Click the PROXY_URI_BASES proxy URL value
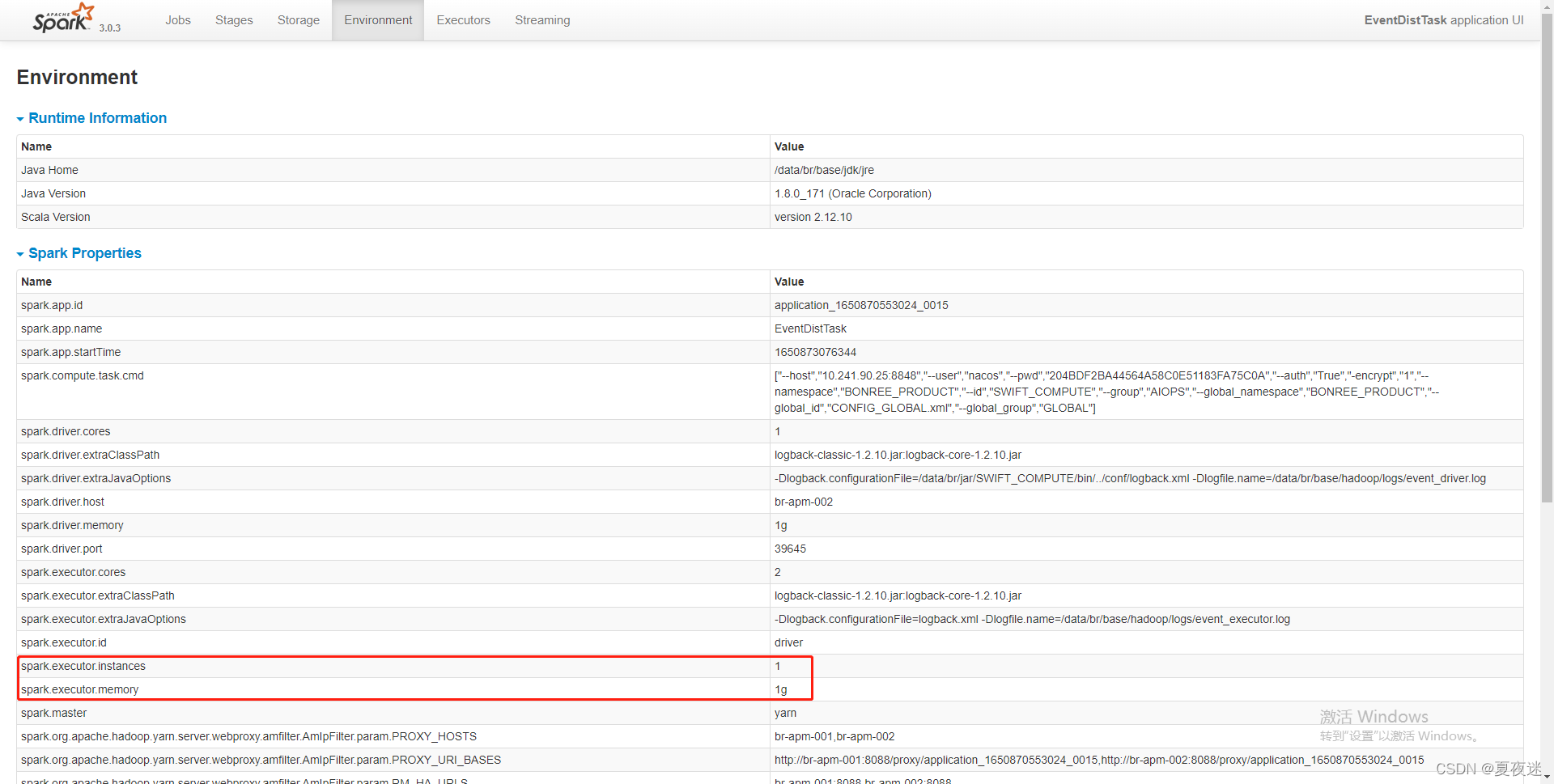Image resolution: width=1554 pixels, height=784 pixels. coord(1099,760)
